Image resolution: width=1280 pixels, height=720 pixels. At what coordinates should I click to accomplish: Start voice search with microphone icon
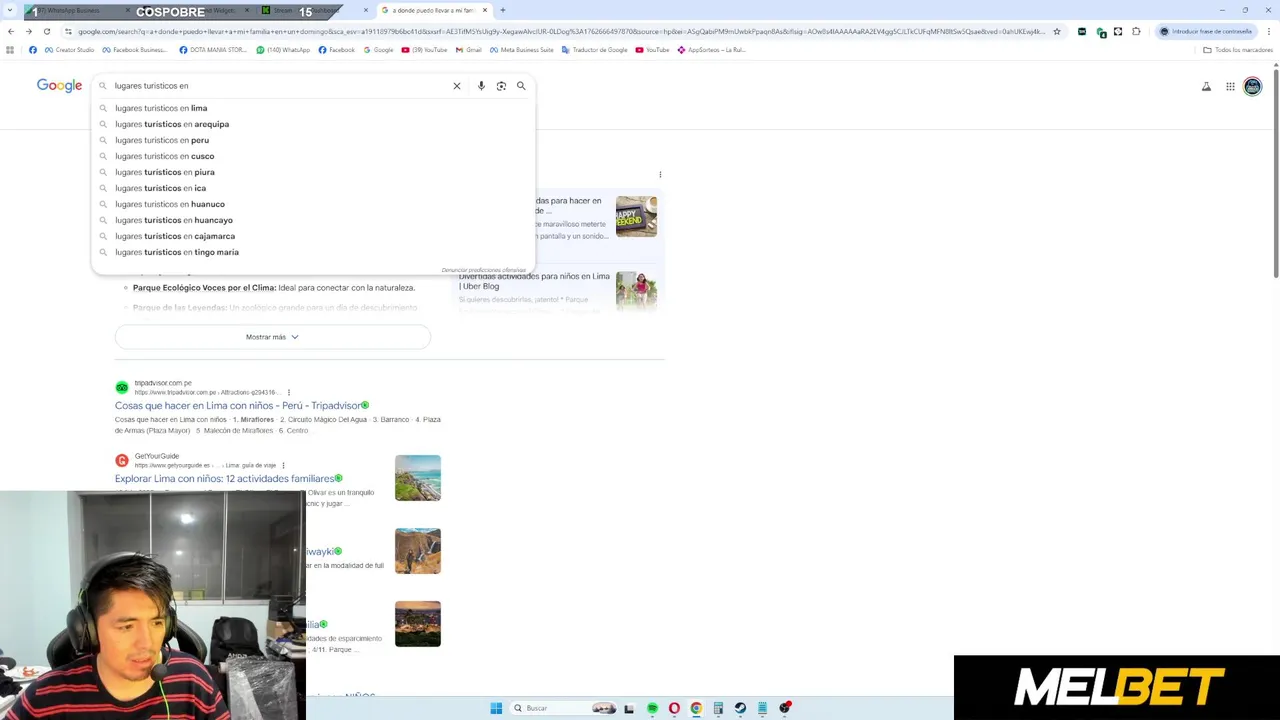pyautogui.click(x=481, y=86)
